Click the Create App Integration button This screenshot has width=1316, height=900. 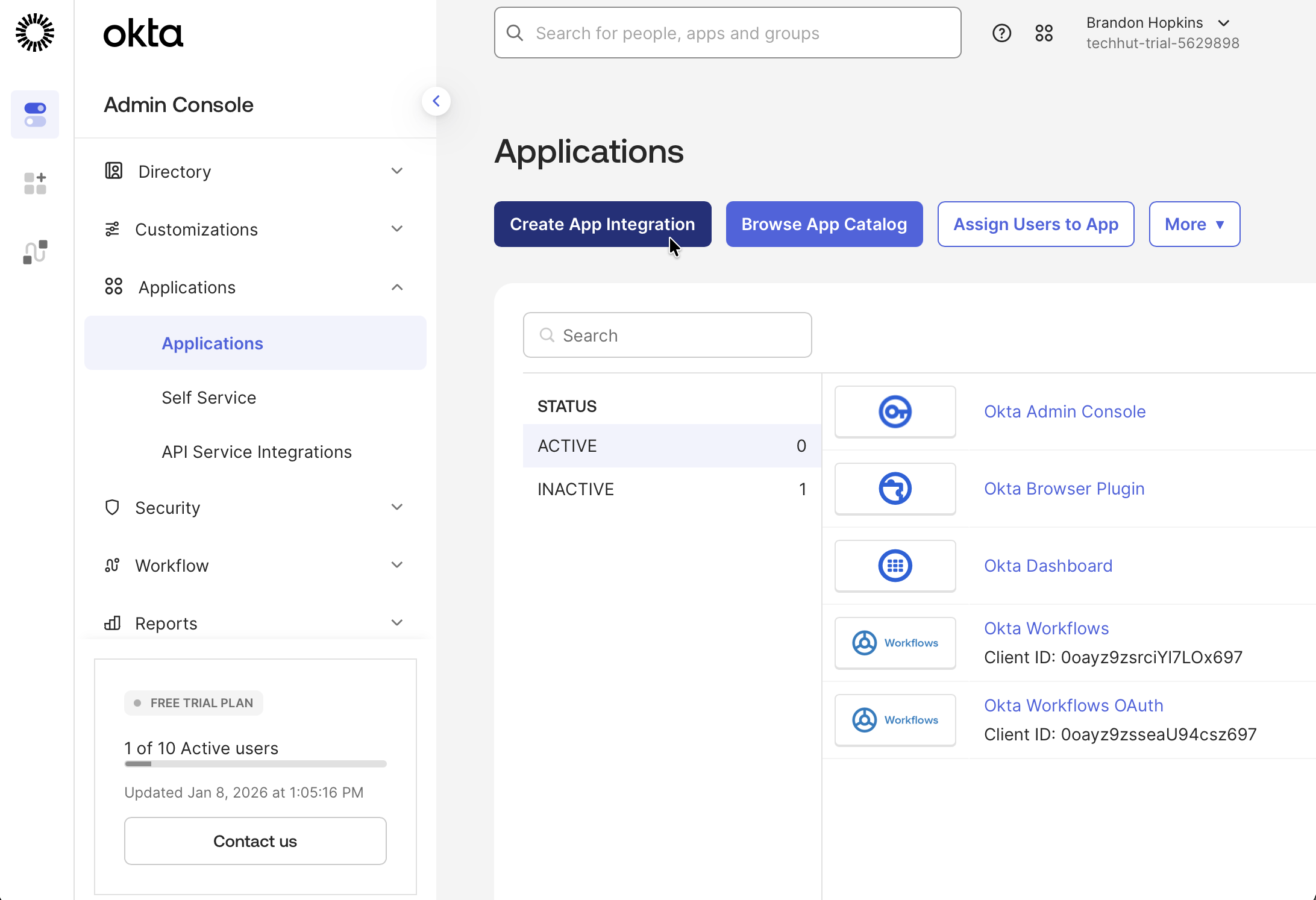[x=602, y=224]
